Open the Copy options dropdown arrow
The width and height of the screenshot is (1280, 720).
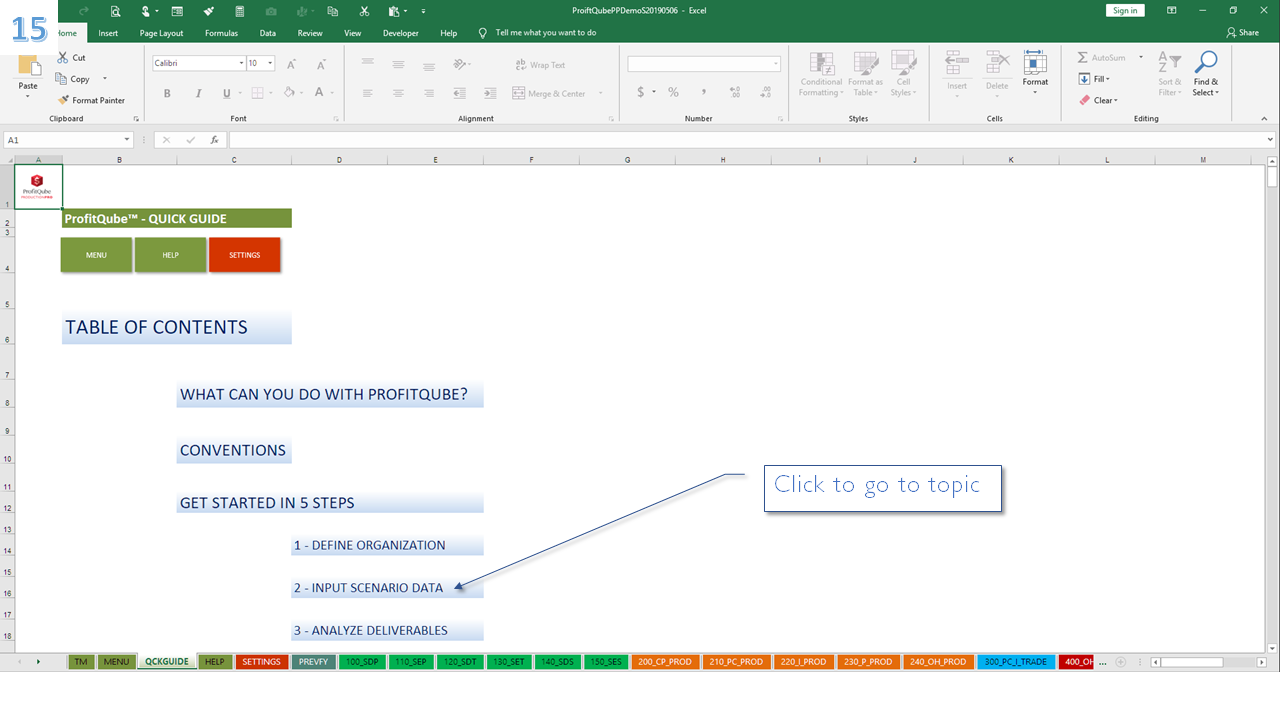coord(104,79)
